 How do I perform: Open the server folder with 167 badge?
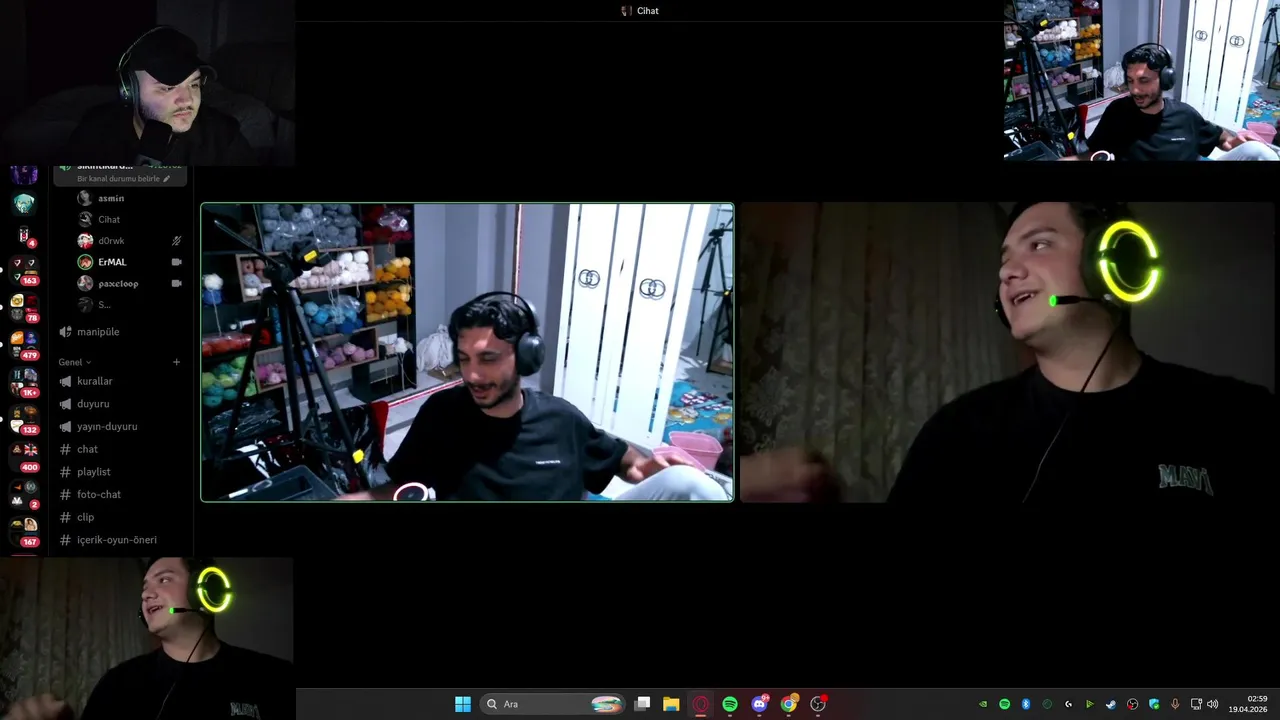coord(24,529)
